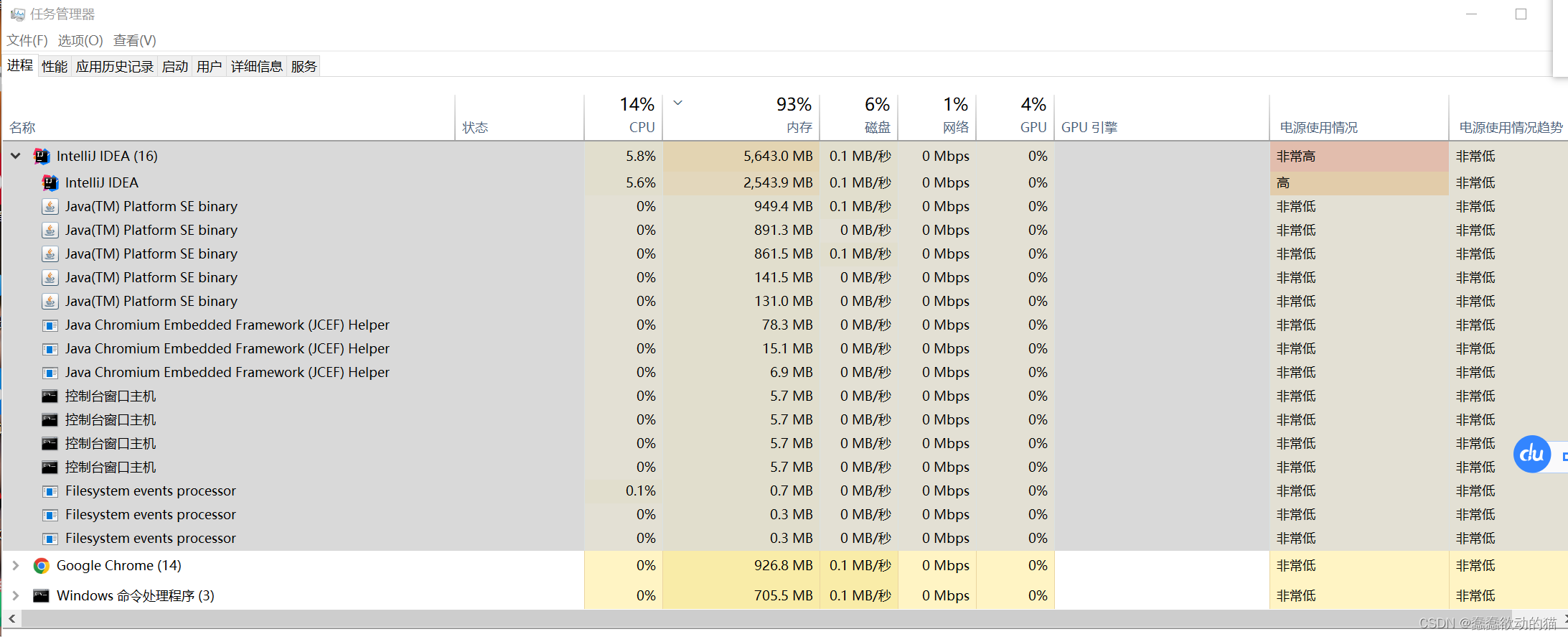Switch to the 详细信息 tab

pos(257,66)
